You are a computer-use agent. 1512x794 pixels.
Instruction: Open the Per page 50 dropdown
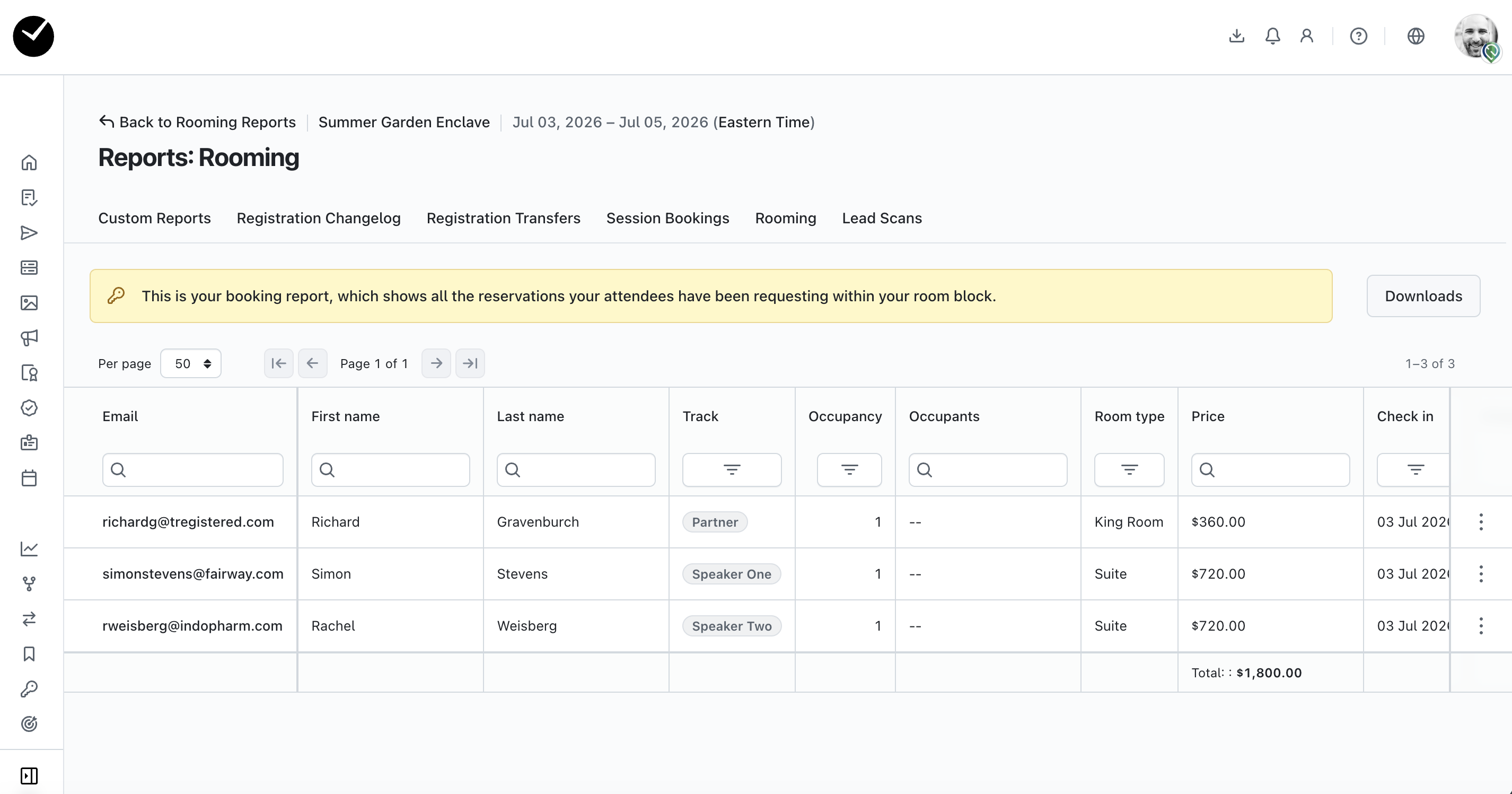coord(191,363)
